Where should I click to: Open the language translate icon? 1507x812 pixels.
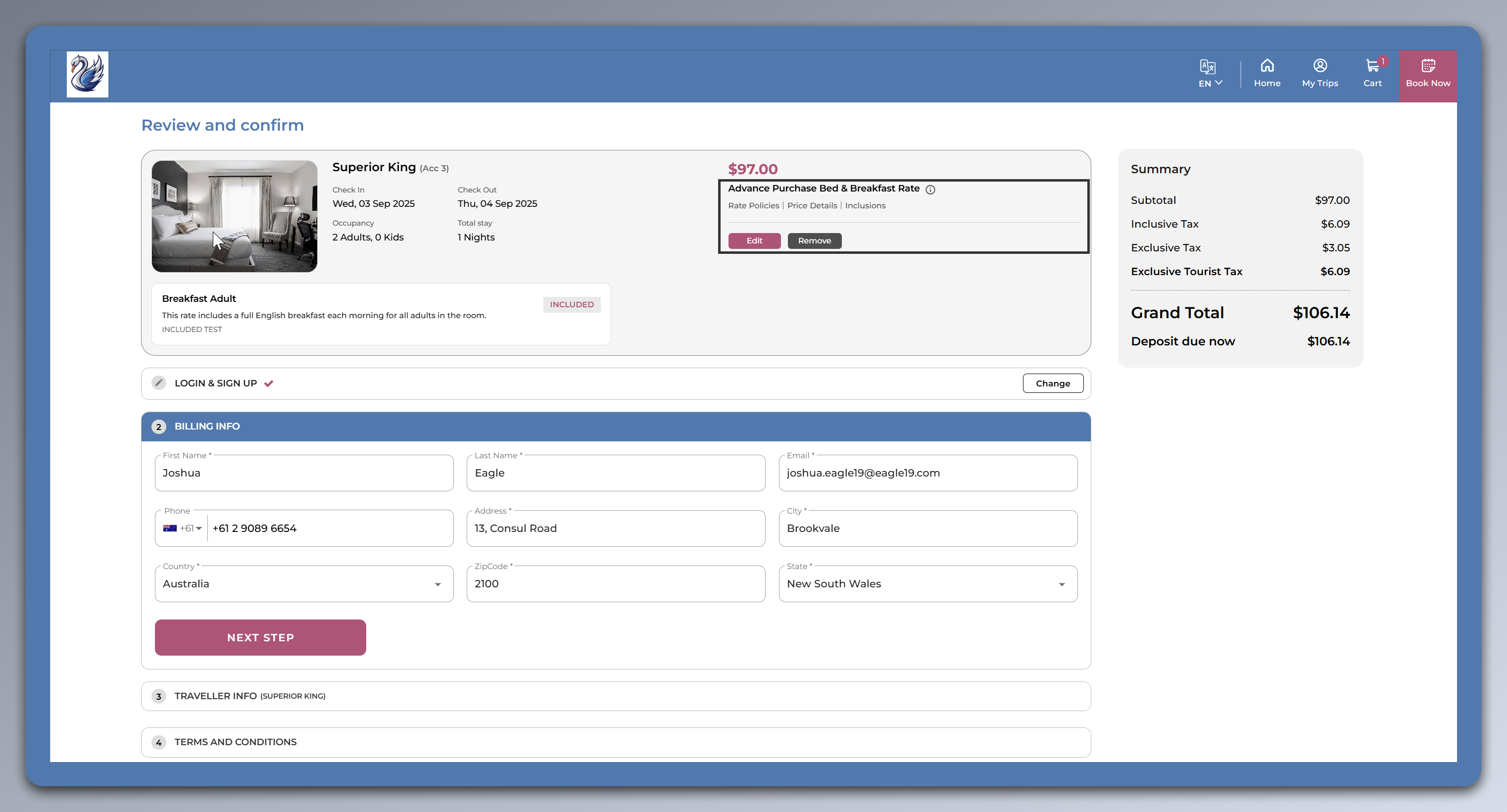1207,66
